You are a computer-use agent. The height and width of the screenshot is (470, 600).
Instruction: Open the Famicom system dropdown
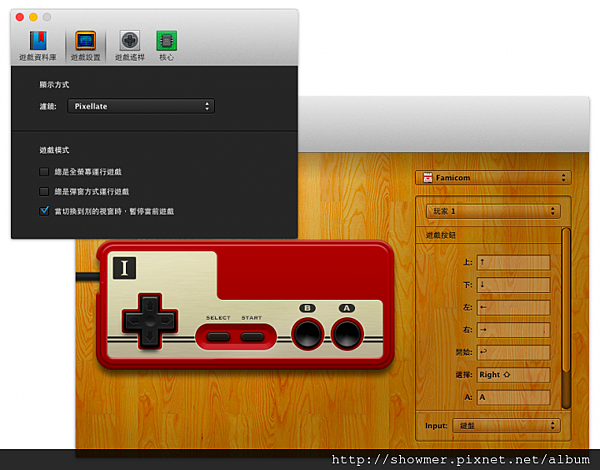click(493, 178)
